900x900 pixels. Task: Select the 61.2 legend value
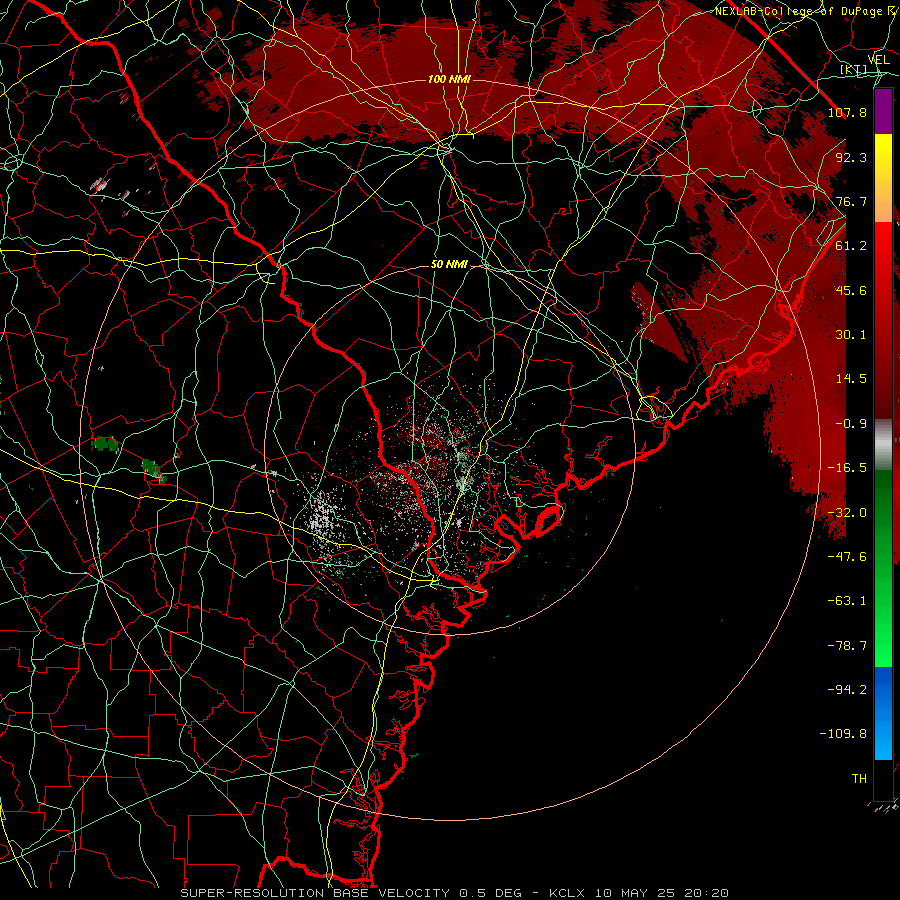851,246
